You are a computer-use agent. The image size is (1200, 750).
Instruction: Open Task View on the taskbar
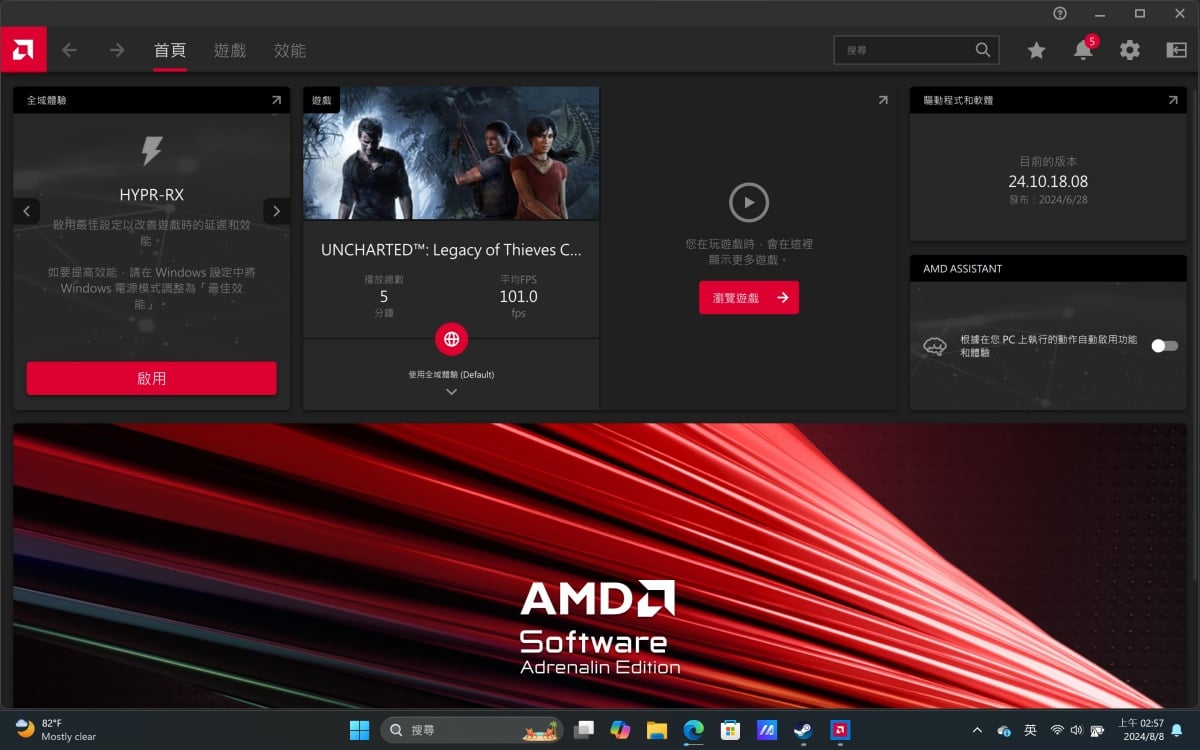click(584, 730)
